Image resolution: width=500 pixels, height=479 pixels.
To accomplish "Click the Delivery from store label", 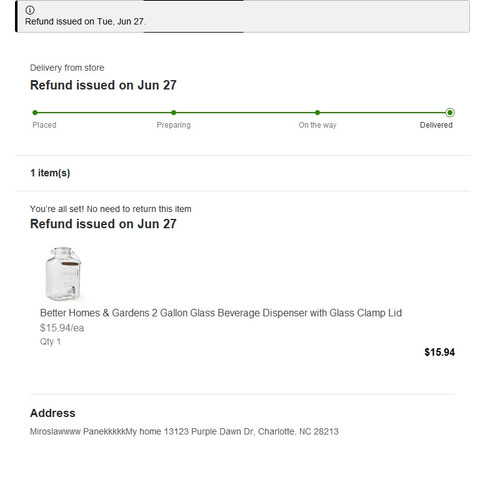I will tap(67, 68).
